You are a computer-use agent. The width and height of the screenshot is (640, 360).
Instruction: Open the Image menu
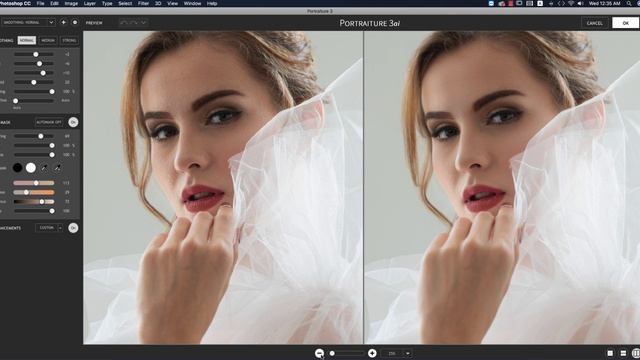pyautogui.click(x=71, y=3)
